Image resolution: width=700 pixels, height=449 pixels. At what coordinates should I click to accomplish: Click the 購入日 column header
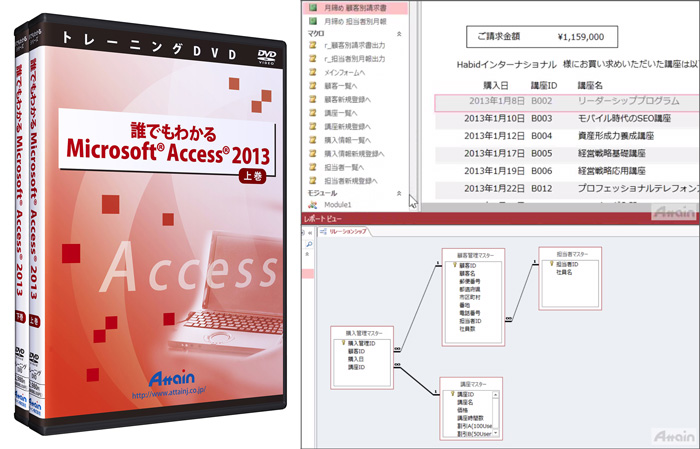496,85
